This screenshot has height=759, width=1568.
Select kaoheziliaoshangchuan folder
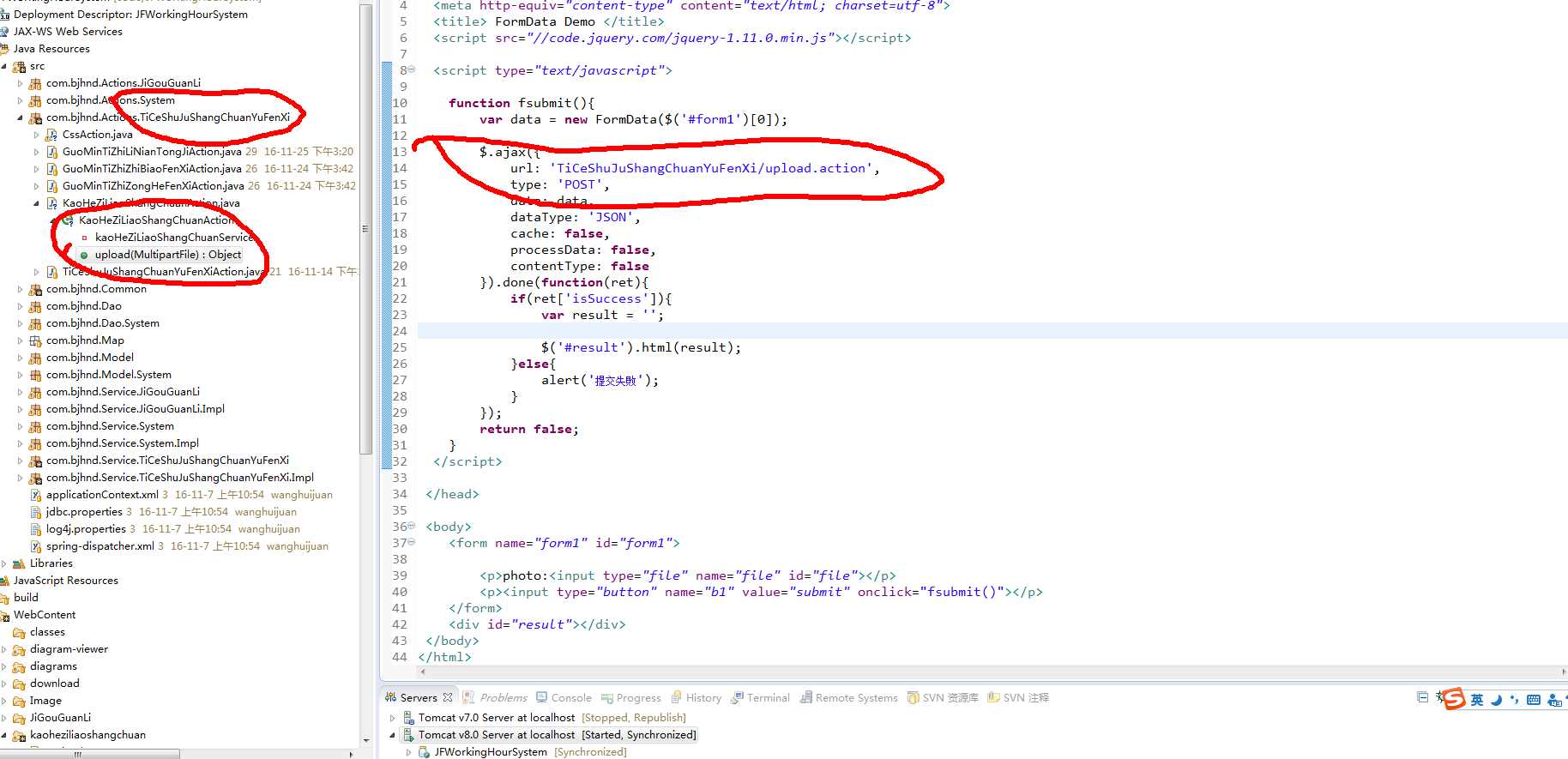tap(87, 735)
